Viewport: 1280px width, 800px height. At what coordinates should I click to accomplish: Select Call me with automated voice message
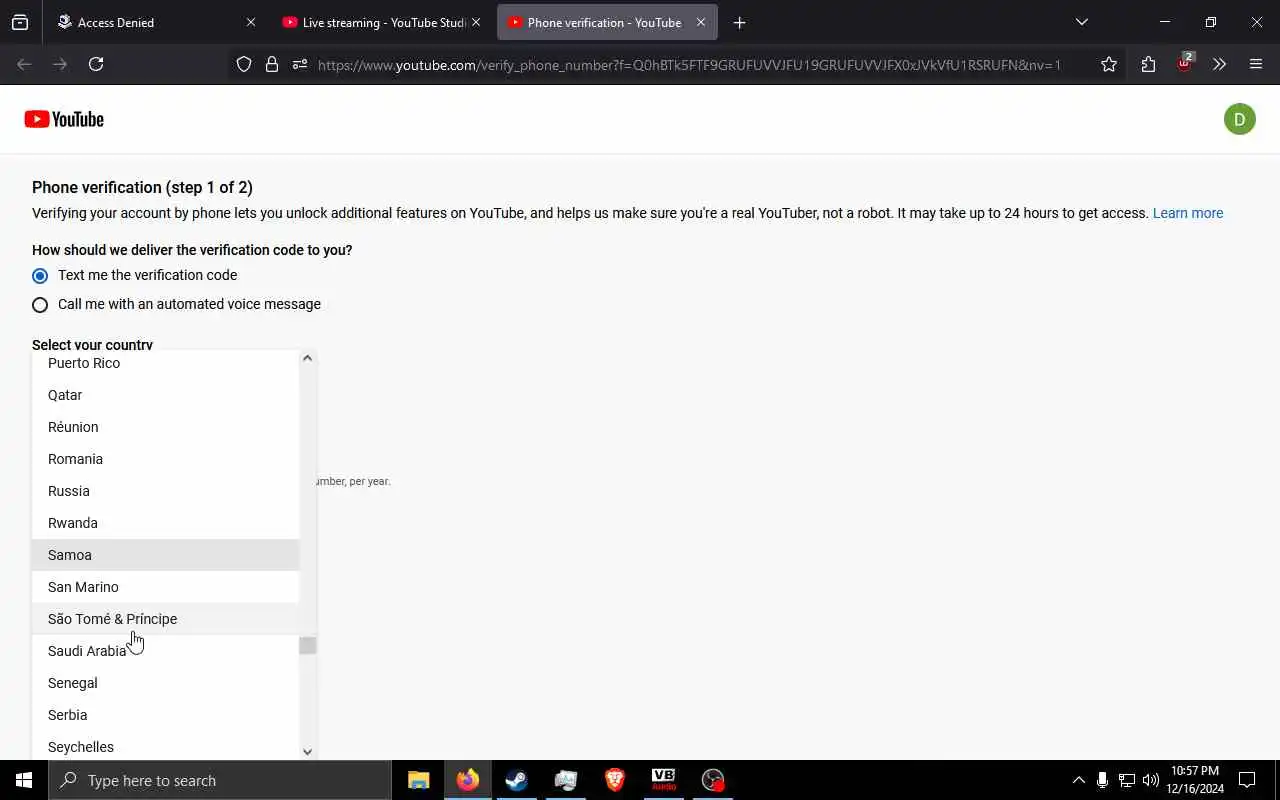pyautogui.click(x=40, y=304)
